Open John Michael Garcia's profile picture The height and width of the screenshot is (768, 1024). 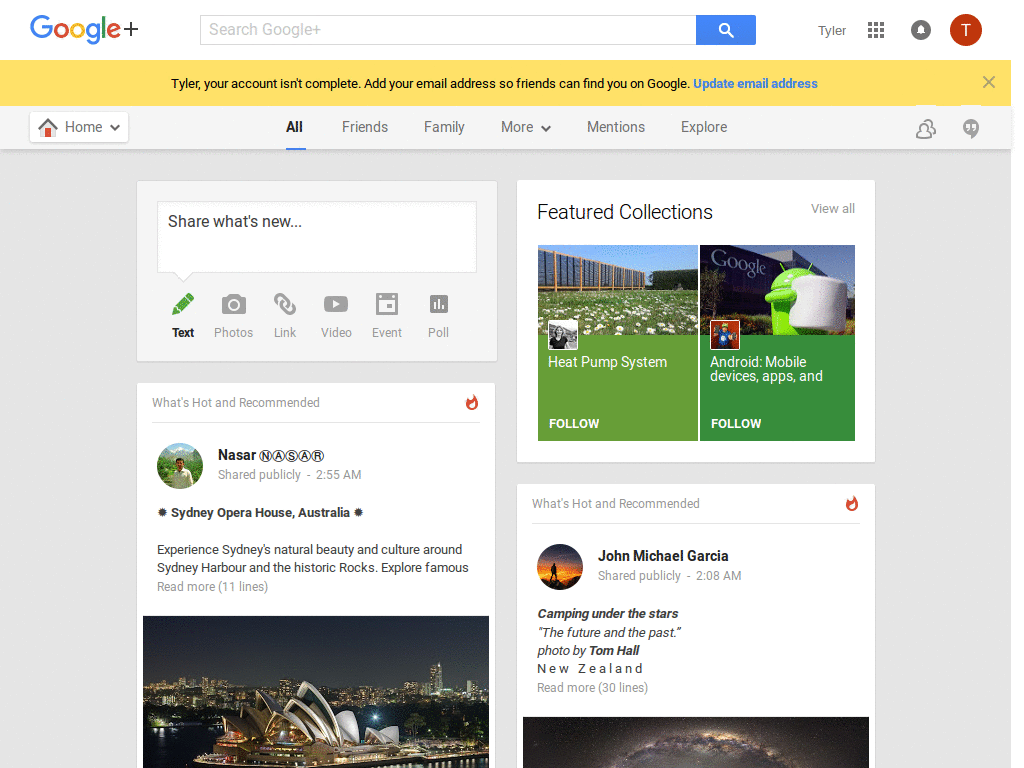(x=560, y=567)
